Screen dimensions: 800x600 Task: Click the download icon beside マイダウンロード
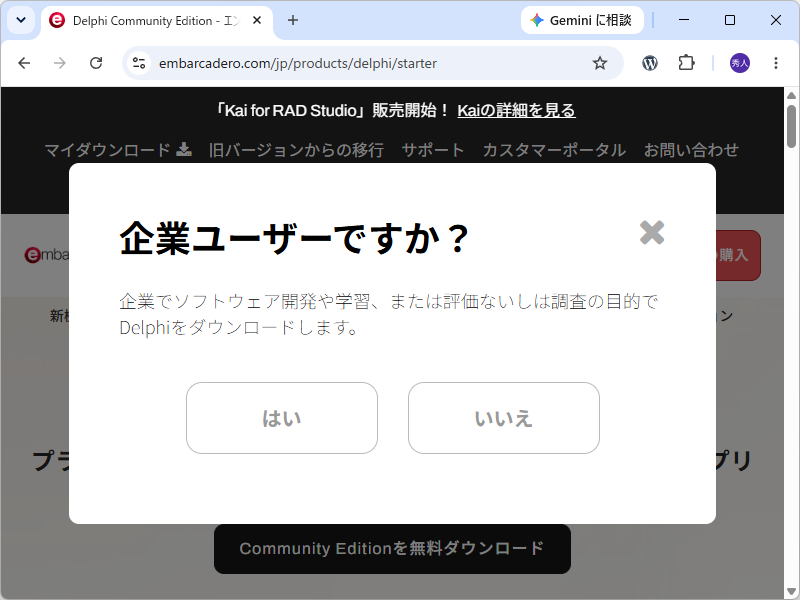(x=184, y=149)
